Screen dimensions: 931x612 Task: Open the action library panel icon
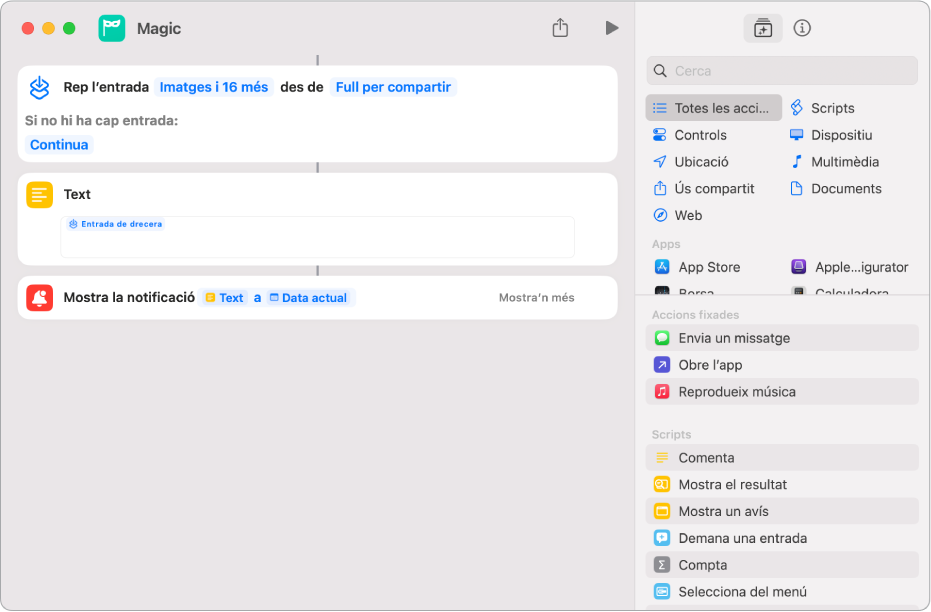(762, 28)
